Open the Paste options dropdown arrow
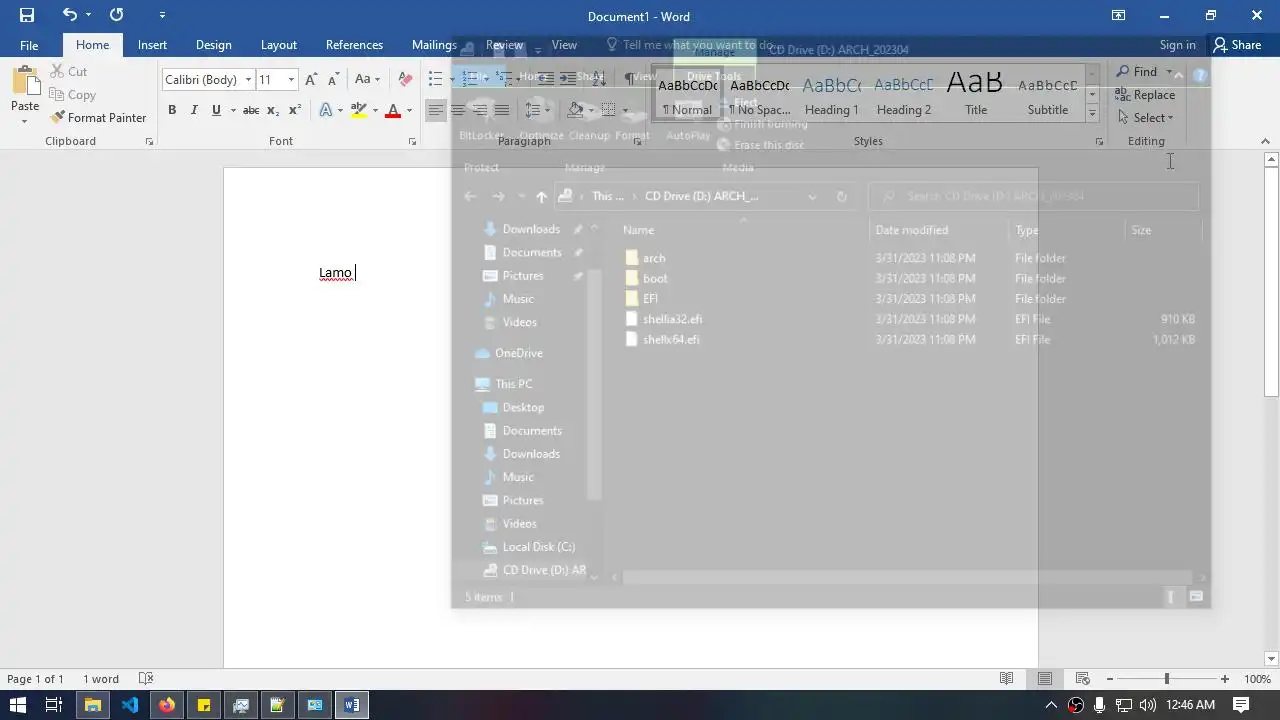This screenshot has width=1280, height=720. (x=25, y=121)
